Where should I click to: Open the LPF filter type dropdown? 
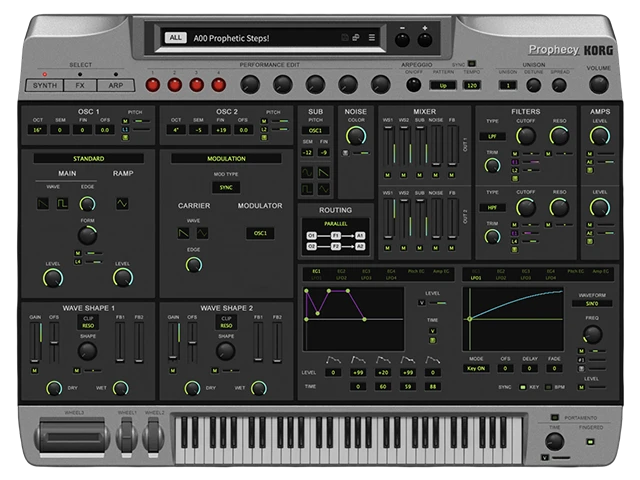pyautogui.click(x=492, y=136)
